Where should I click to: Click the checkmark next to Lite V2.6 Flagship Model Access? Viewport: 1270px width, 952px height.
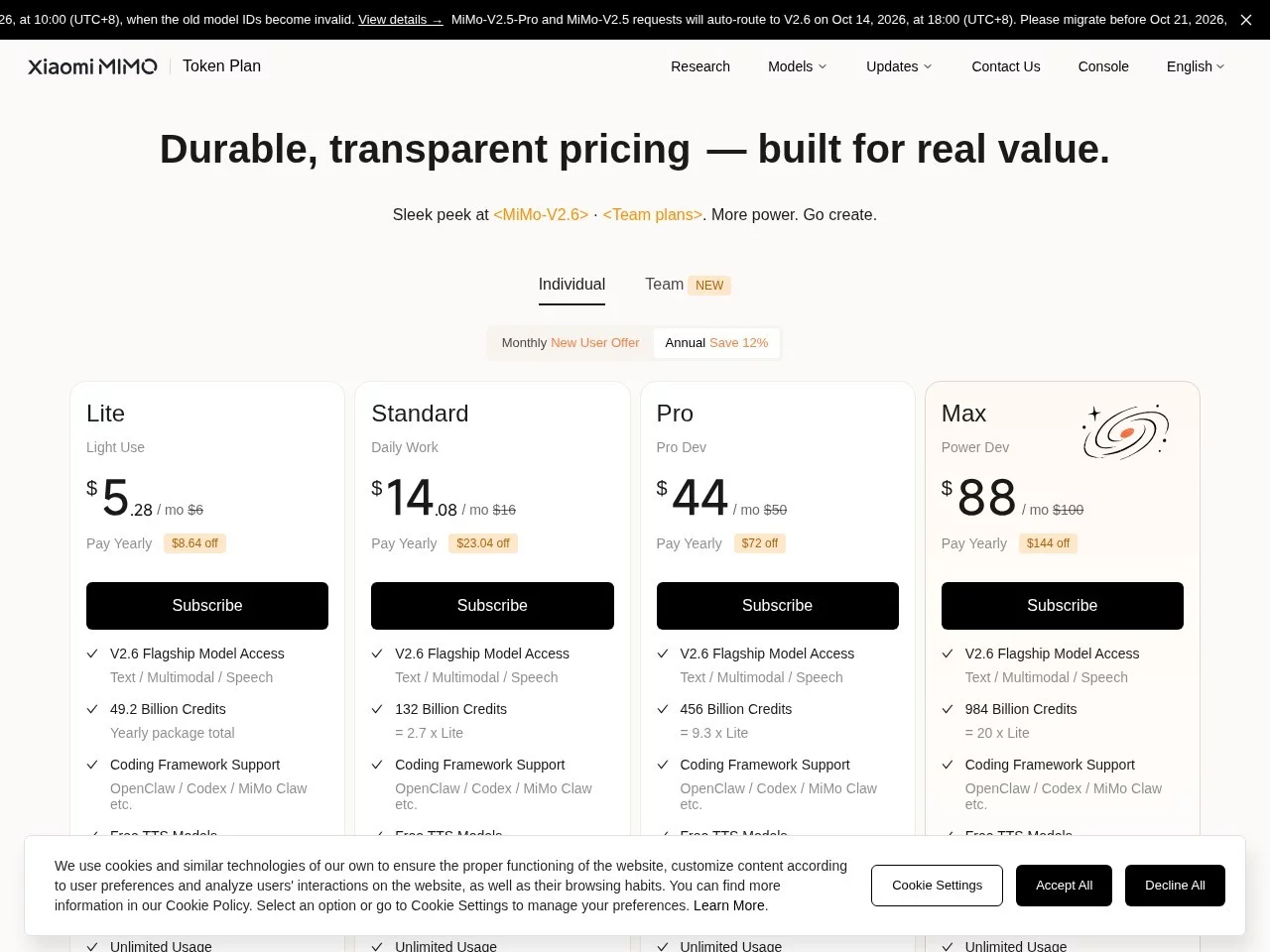click(x=92, y=654)
